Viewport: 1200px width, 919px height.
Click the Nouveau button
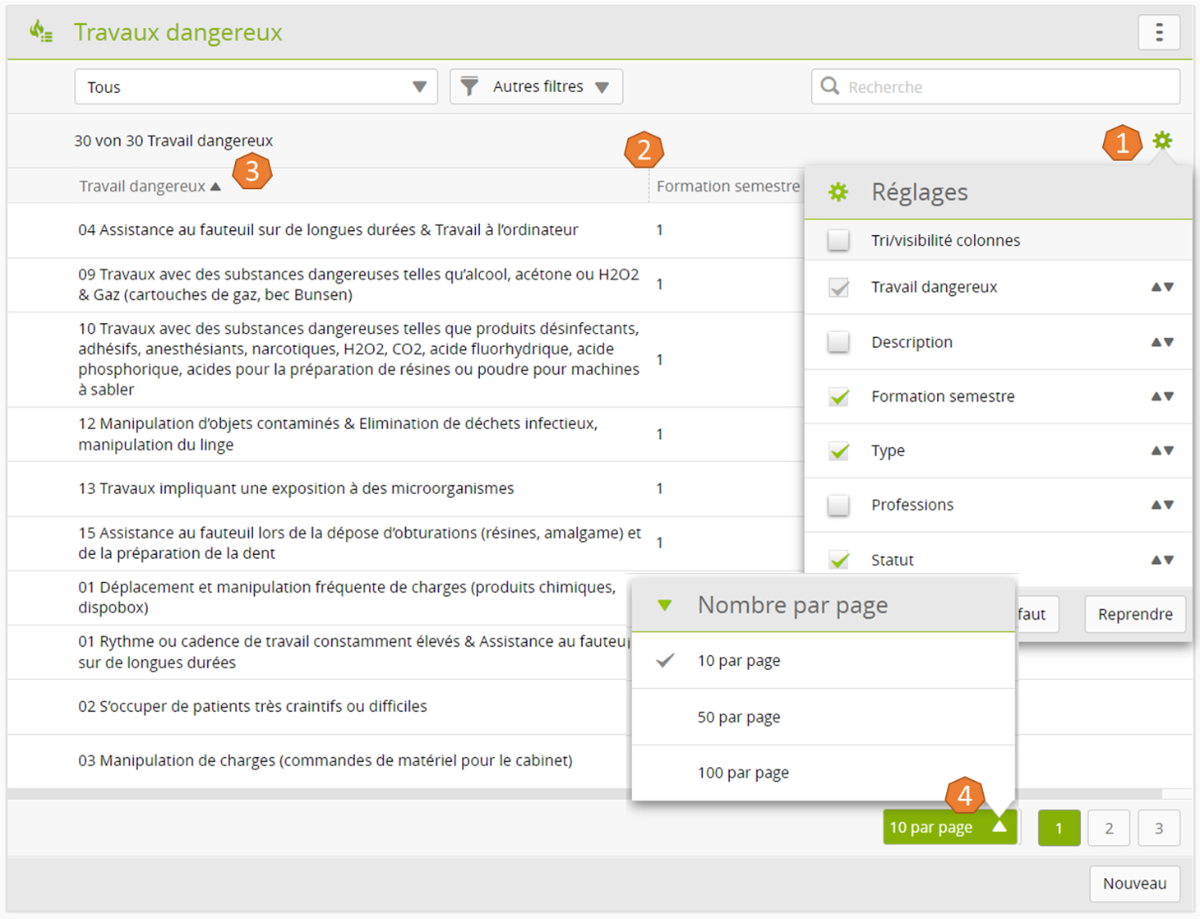1134,884
